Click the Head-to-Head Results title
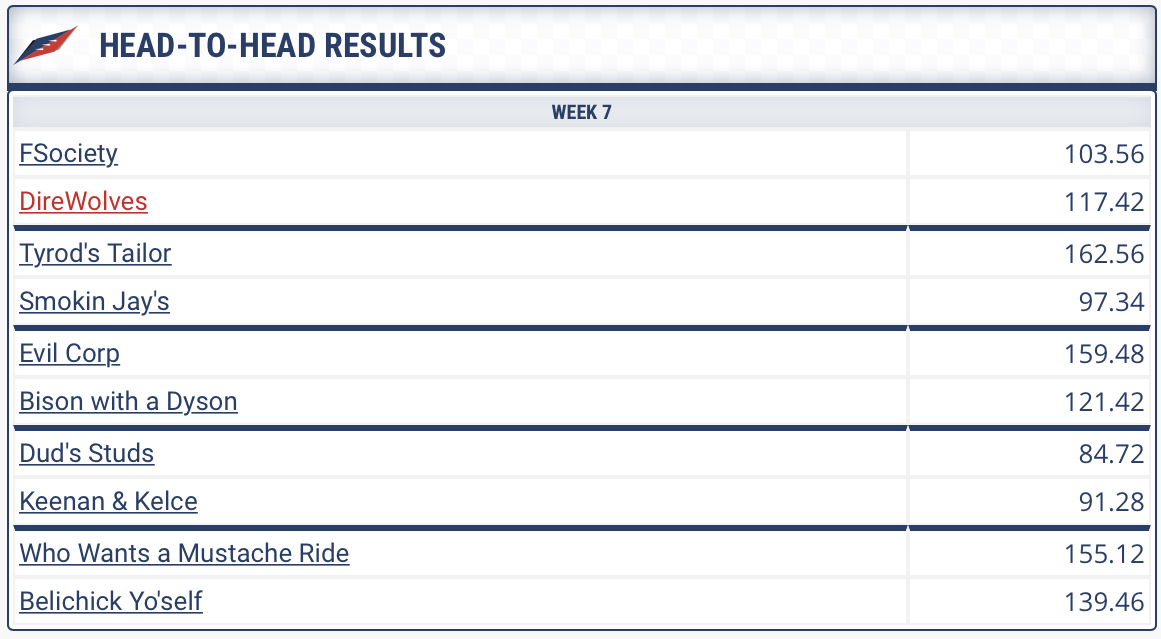Image resolution: width=1161 pixels, height=639 pixels. pos(272,45)
